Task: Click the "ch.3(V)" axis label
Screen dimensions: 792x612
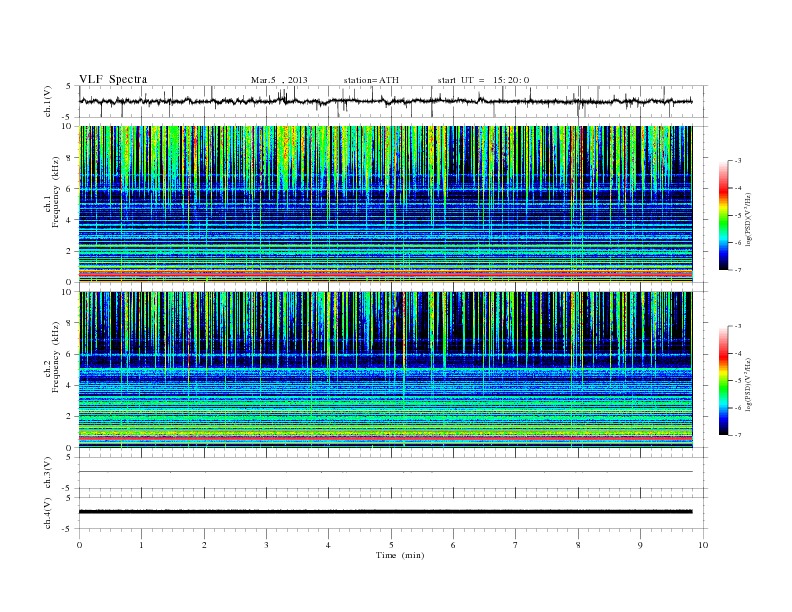Action: click(47, 472)
